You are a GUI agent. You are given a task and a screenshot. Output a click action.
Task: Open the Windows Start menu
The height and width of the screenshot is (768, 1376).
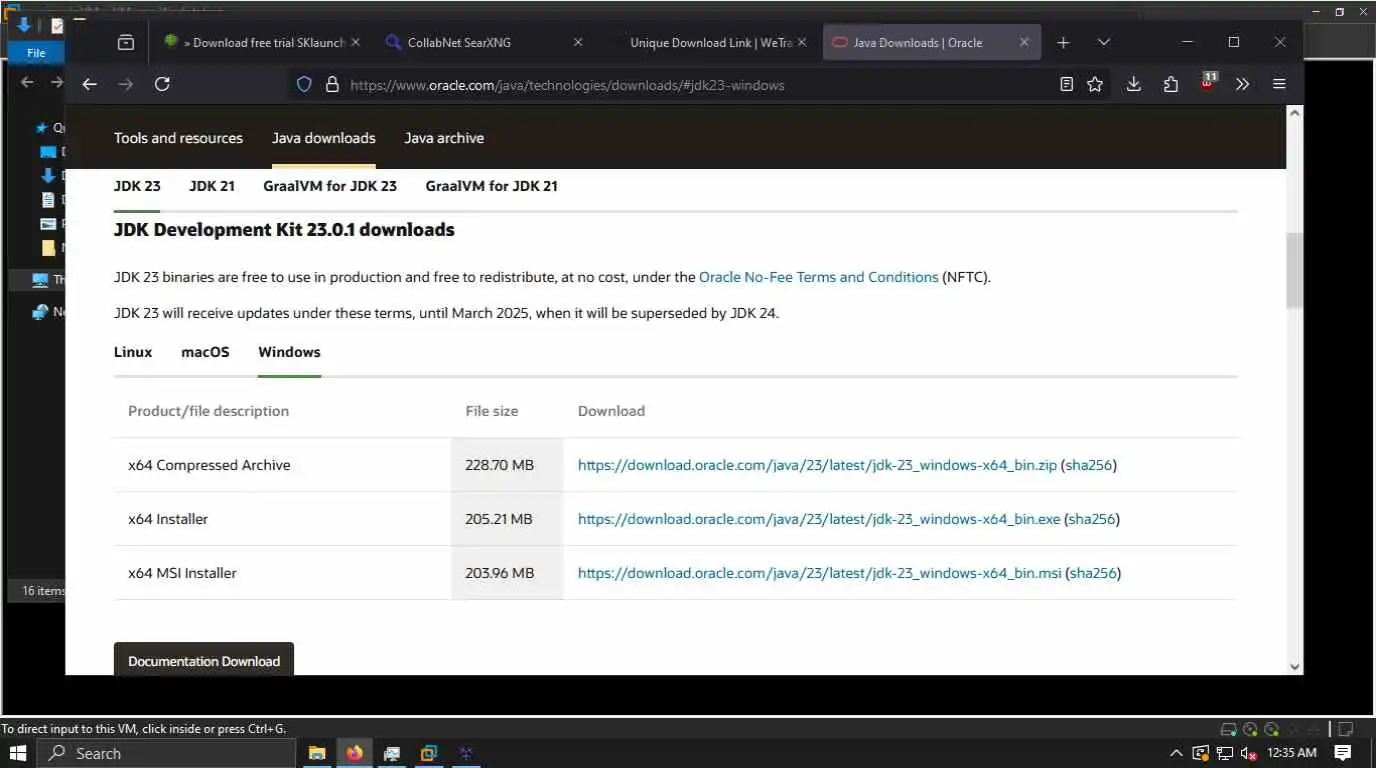pyautogui.click(x=18, y=753)
